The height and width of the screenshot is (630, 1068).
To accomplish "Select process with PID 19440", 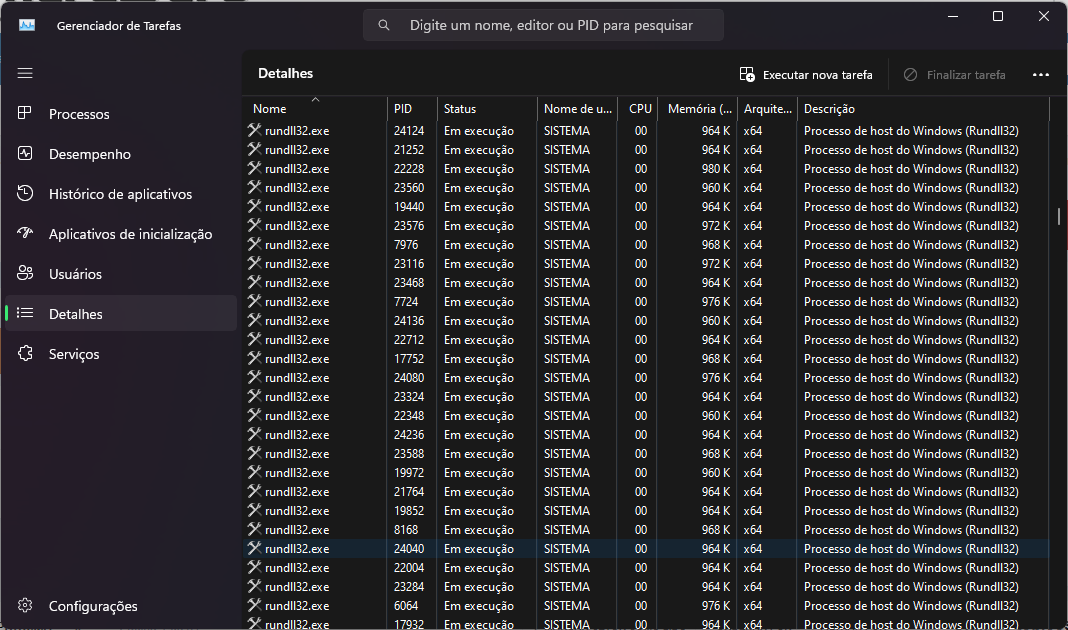I will [x=646, y=206].
